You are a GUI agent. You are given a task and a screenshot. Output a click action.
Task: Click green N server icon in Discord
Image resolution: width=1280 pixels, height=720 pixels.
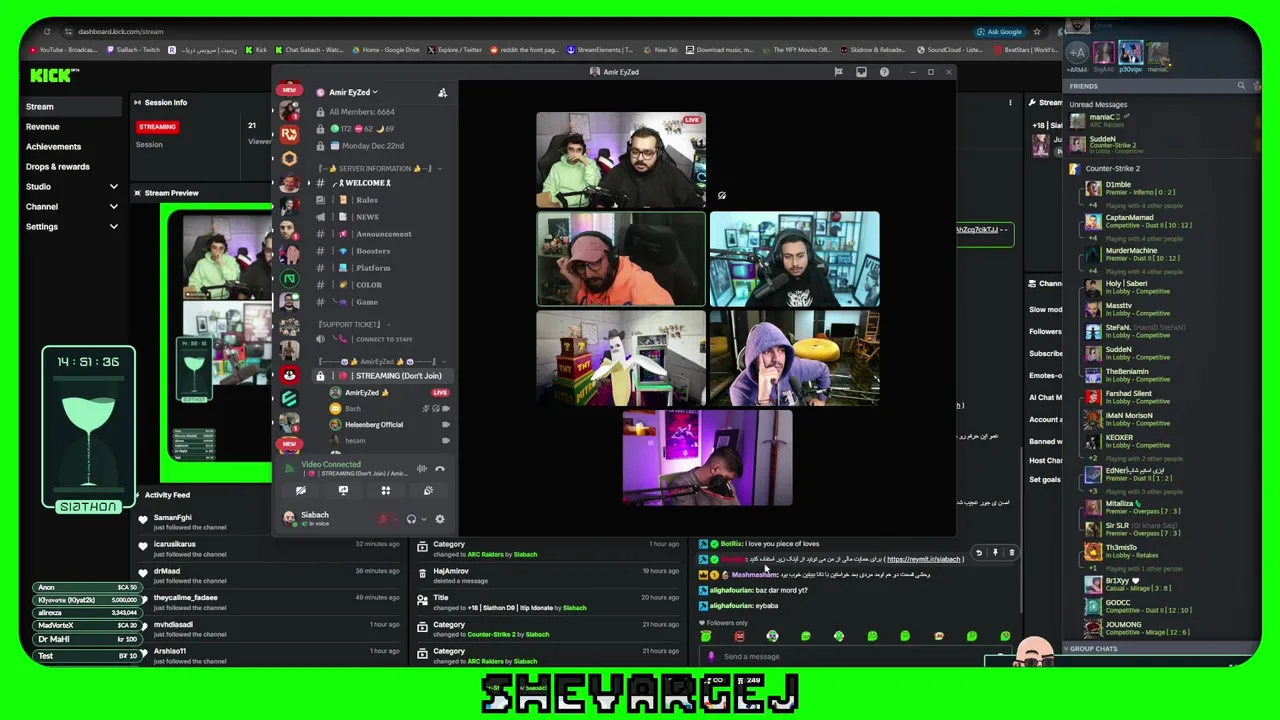[289, 279]
